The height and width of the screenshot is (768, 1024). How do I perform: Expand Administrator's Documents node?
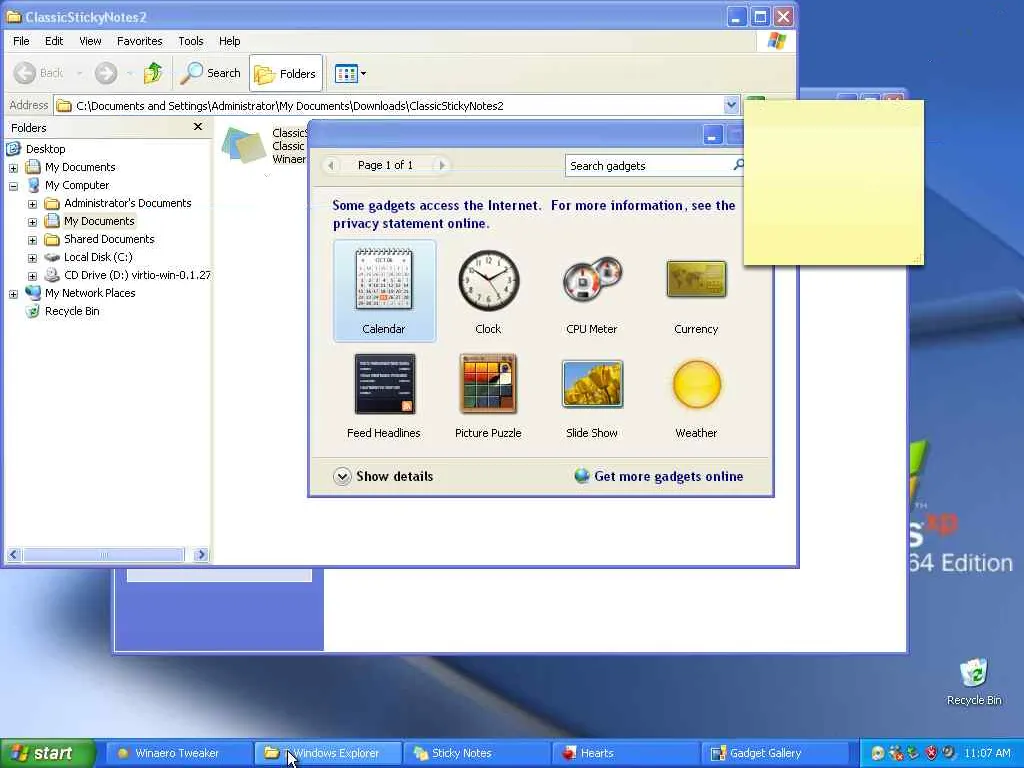point(32,204)
